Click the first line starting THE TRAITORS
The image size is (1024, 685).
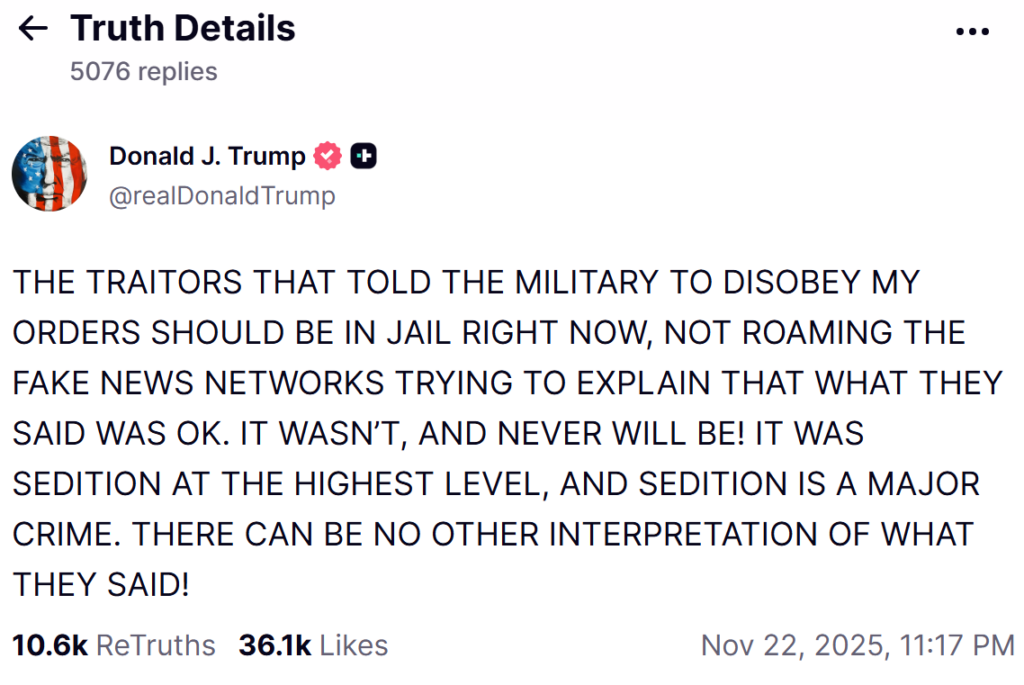tap(465, 283)
